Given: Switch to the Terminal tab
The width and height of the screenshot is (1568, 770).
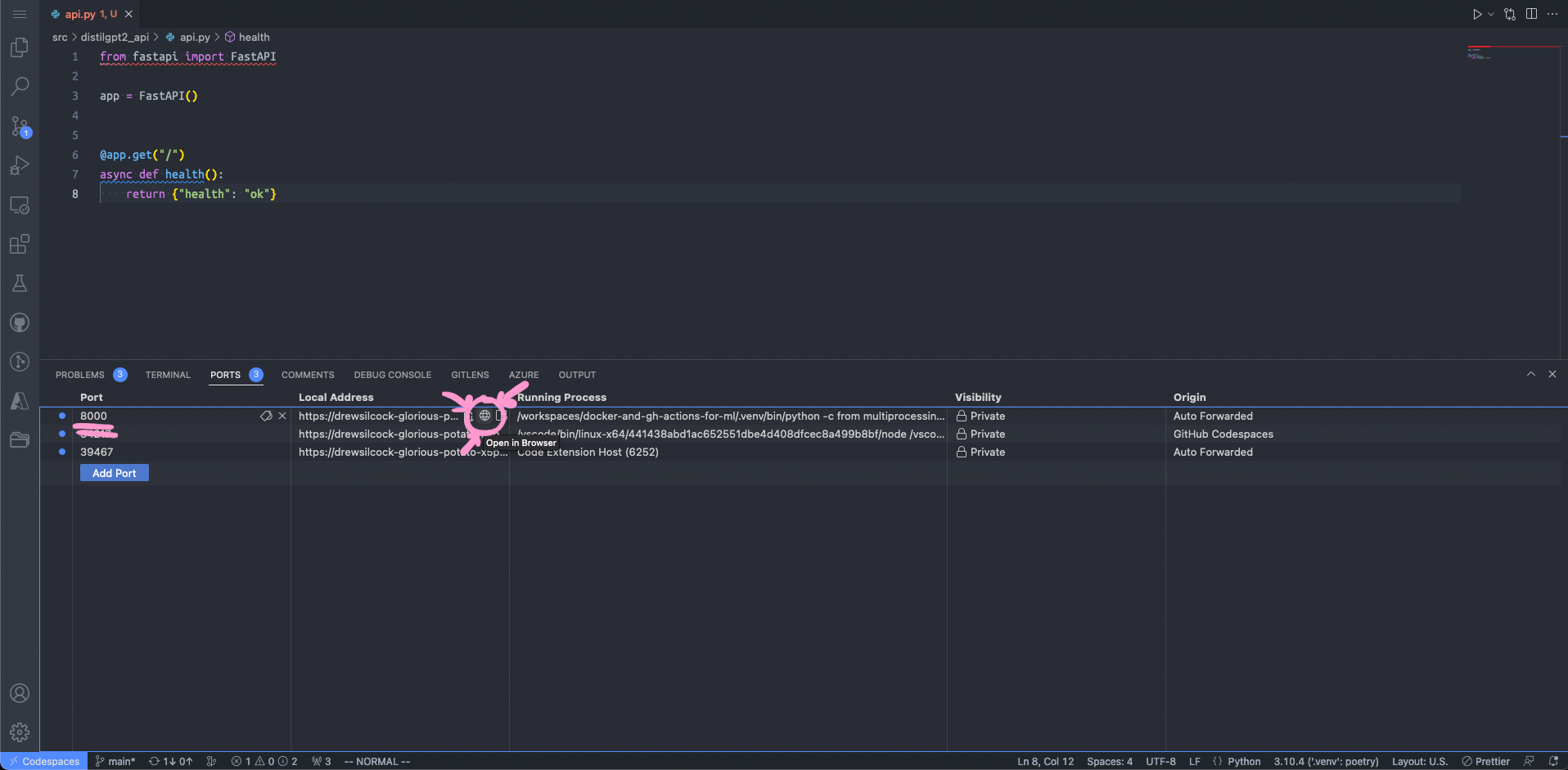Looking at the screenshot, I should tap(168, 375).
